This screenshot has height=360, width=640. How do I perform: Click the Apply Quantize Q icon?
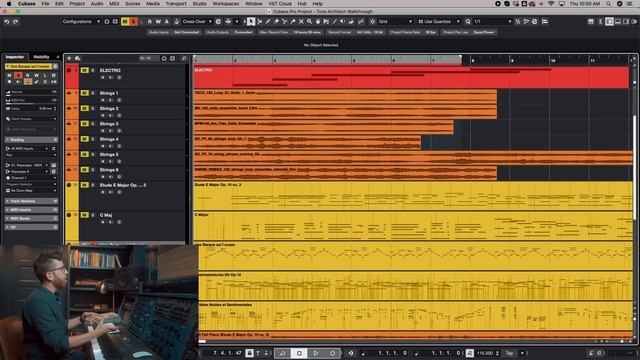coord(468,21)
